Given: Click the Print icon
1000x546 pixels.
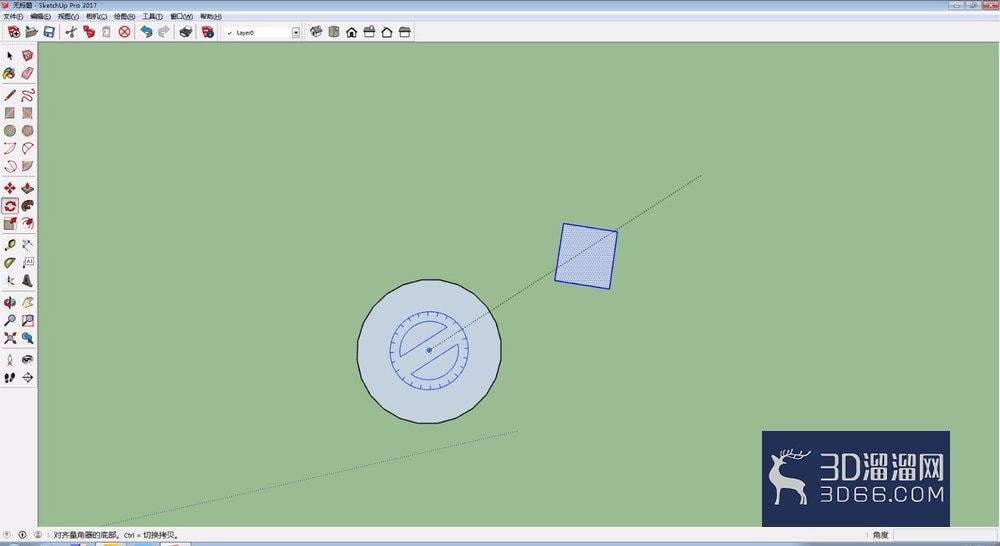Looking at the screenshot, I should tap(186, 32).
